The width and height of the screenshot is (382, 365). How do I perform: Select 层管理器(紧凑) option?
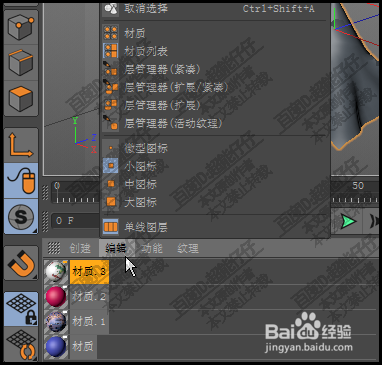click(x=215, y=69)
